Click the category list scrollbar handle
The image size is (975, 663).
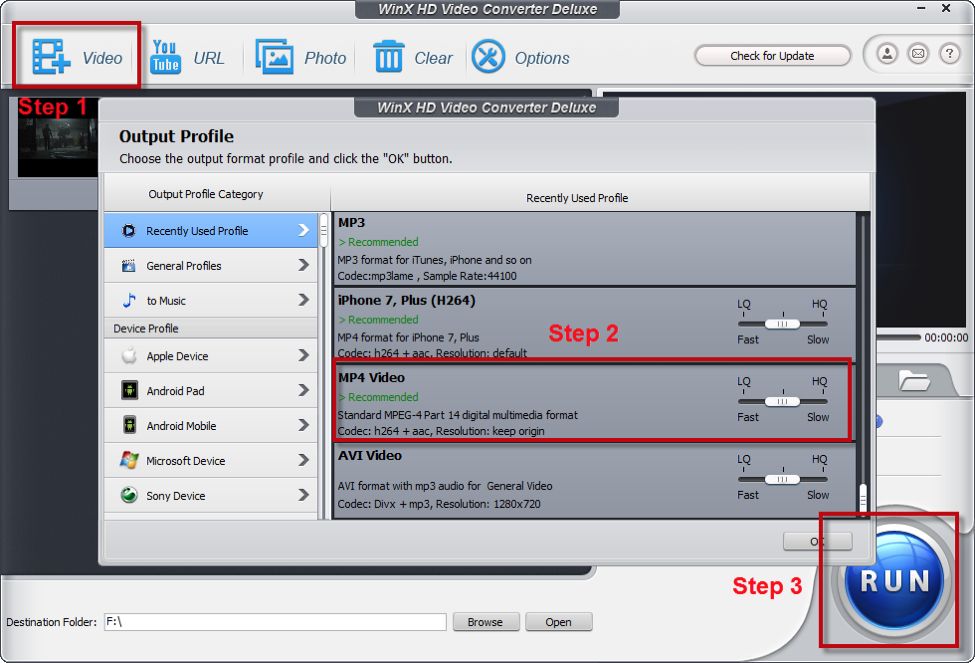[324, 231]
